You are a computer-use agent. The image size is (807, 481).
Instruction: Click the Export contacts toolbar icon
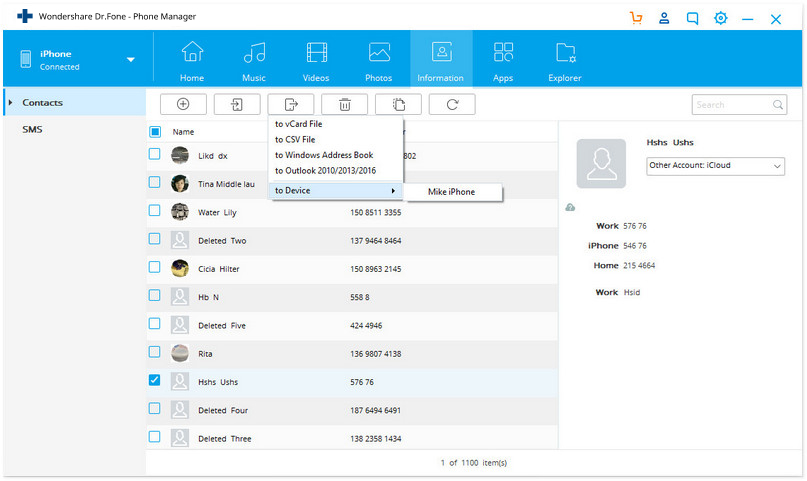point(291,104)
